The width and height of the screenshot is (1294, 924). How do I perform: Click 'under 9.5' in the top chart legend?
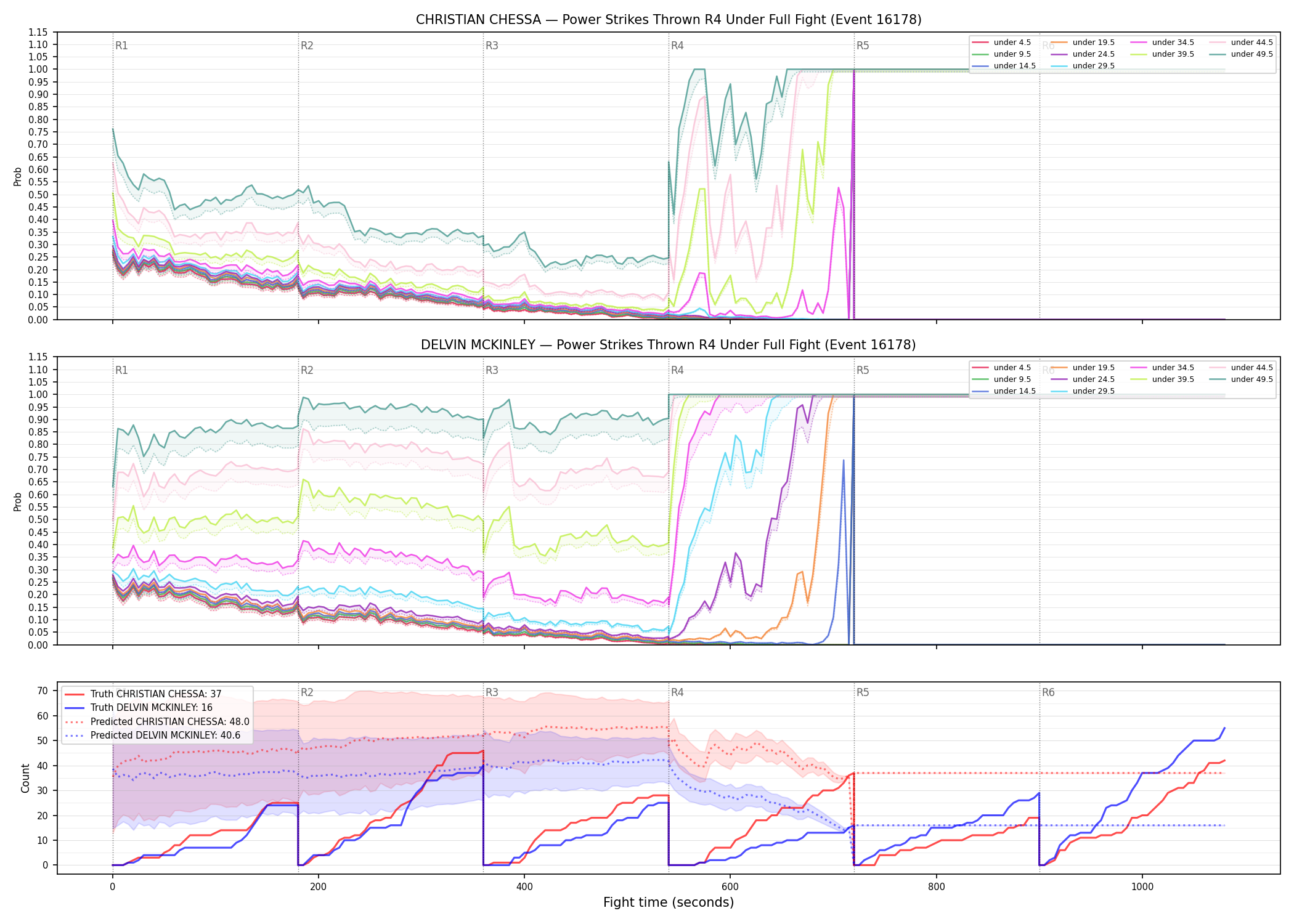tap(1001, 54)
